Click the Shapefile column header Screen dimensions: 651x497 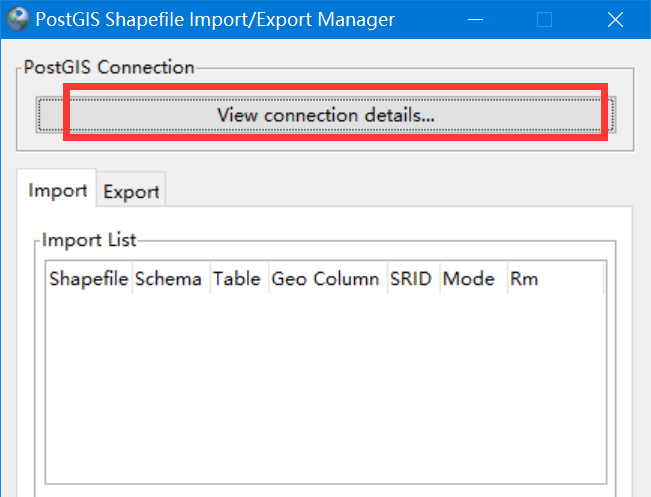tap(88, 279)
